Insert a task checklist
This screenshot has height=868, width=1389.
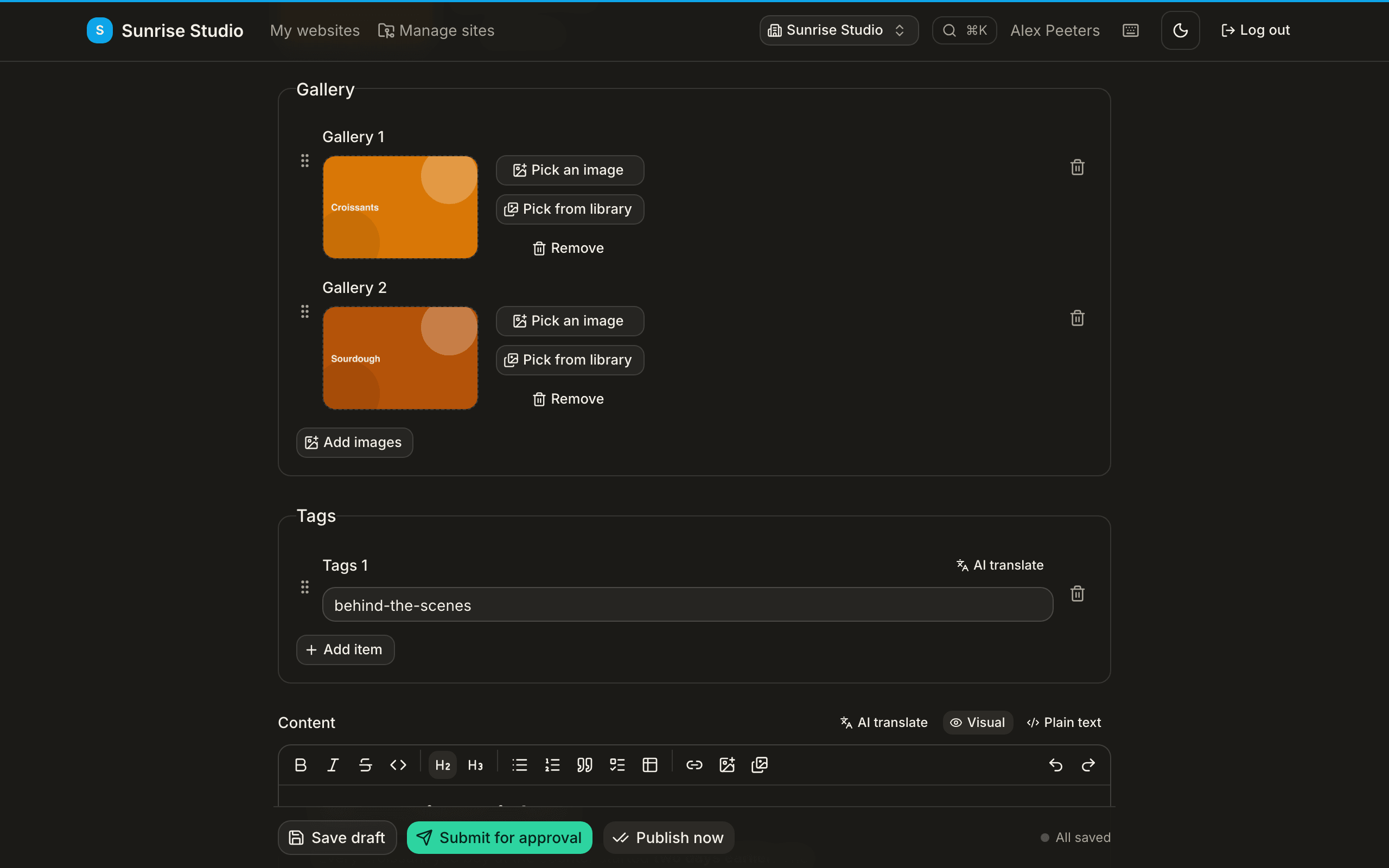pyautogui.click(x=617, y=765)
